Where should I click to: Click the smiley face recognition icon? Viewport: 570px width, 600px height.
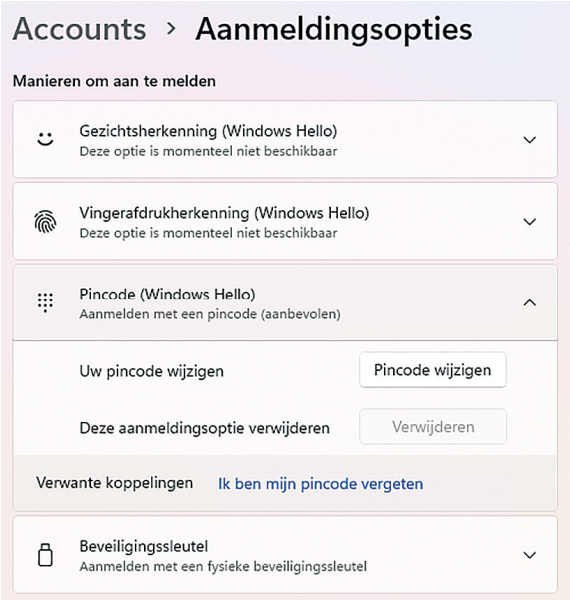[x=45, y=139]
